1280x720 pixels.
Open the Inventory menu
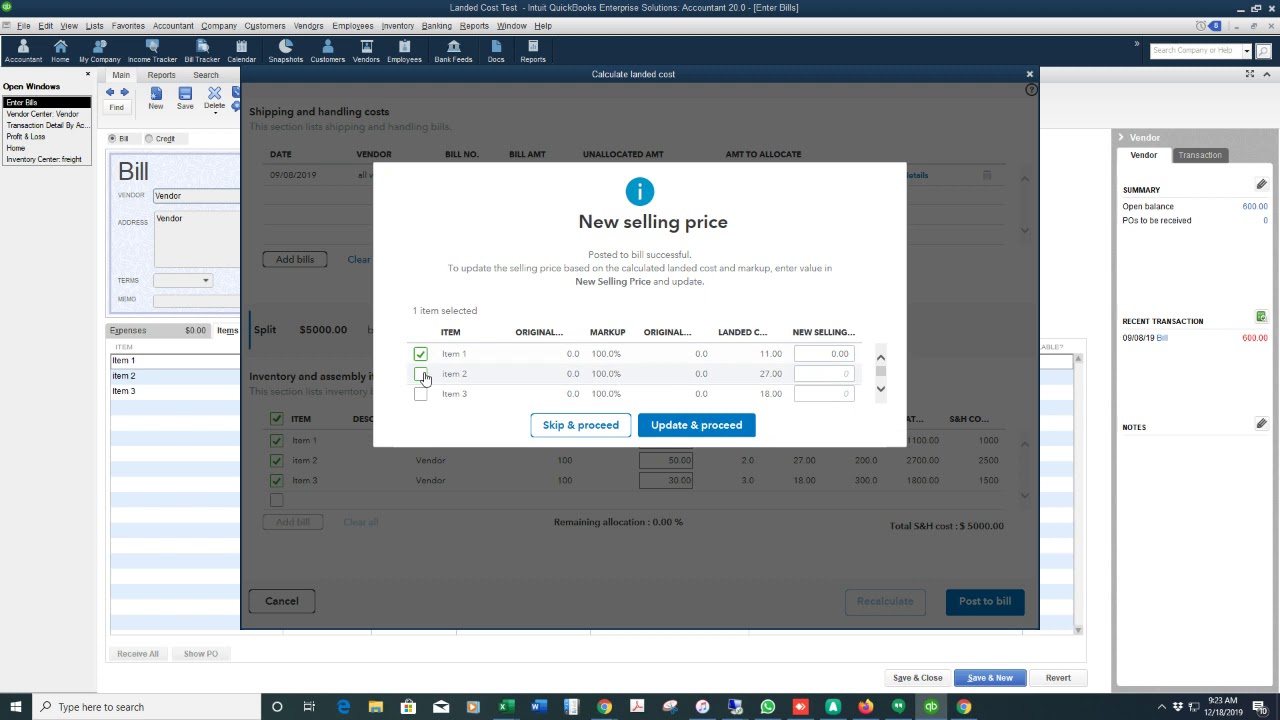pyautogui.click(x=398, y=26)
